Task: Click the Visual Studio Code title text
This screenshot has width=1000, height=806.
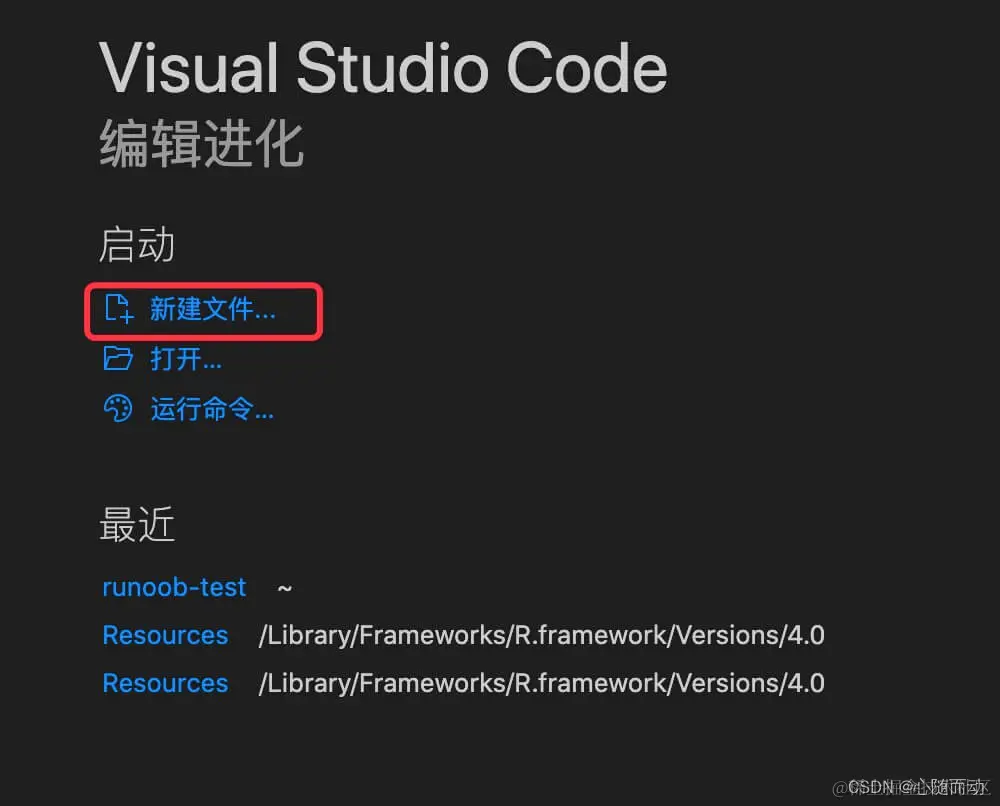Action: 382,67
